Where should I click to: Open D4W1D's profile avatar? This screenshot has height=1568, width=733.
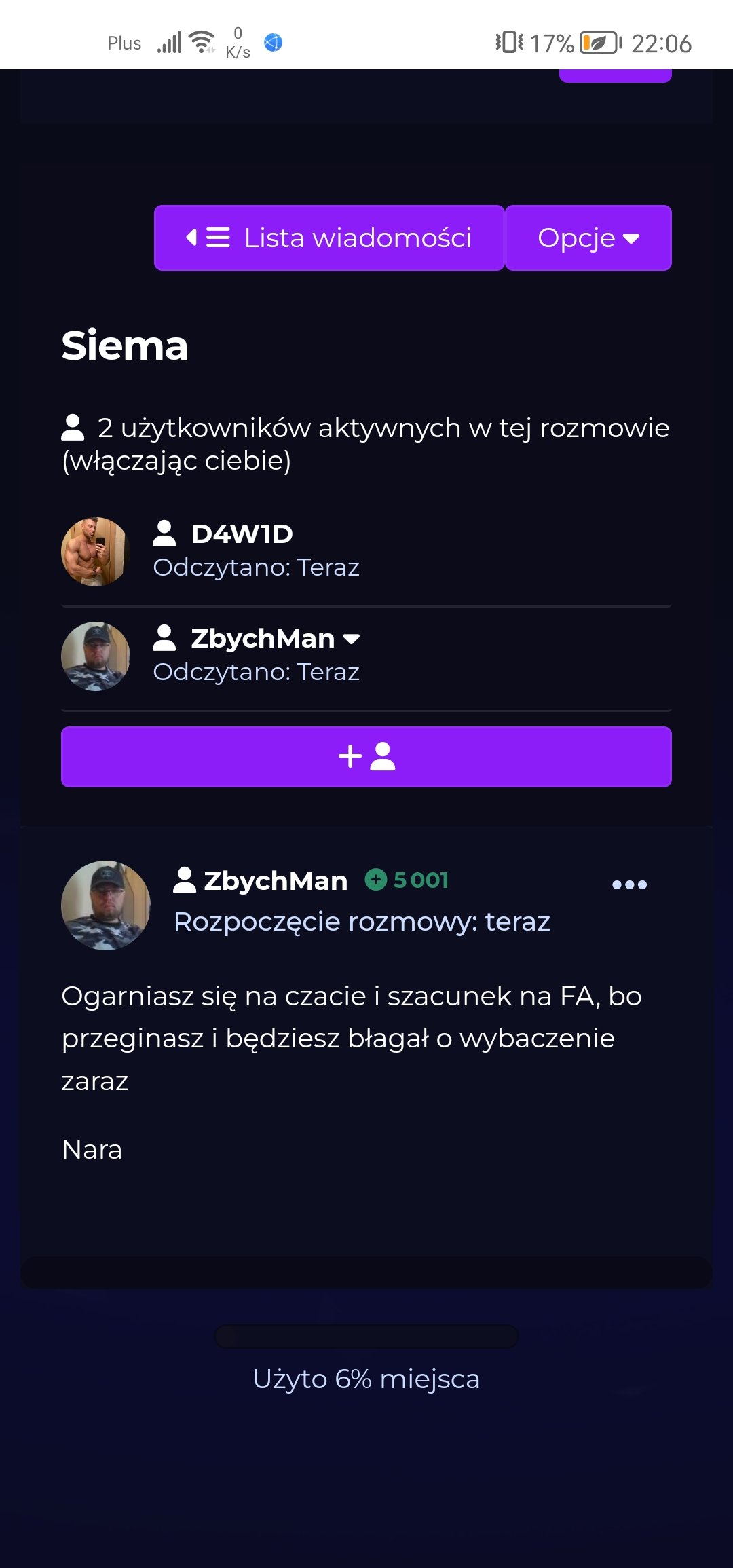click(x=96, y=552)
